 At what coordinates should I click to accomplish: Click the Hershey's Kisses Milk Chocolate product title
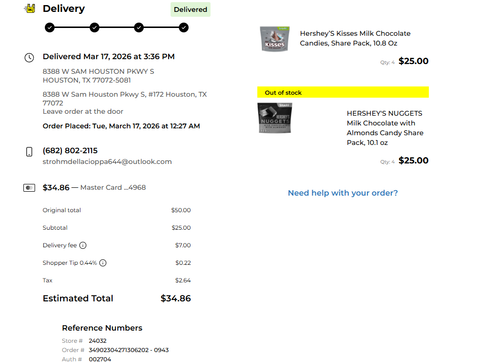coord(355,38)
